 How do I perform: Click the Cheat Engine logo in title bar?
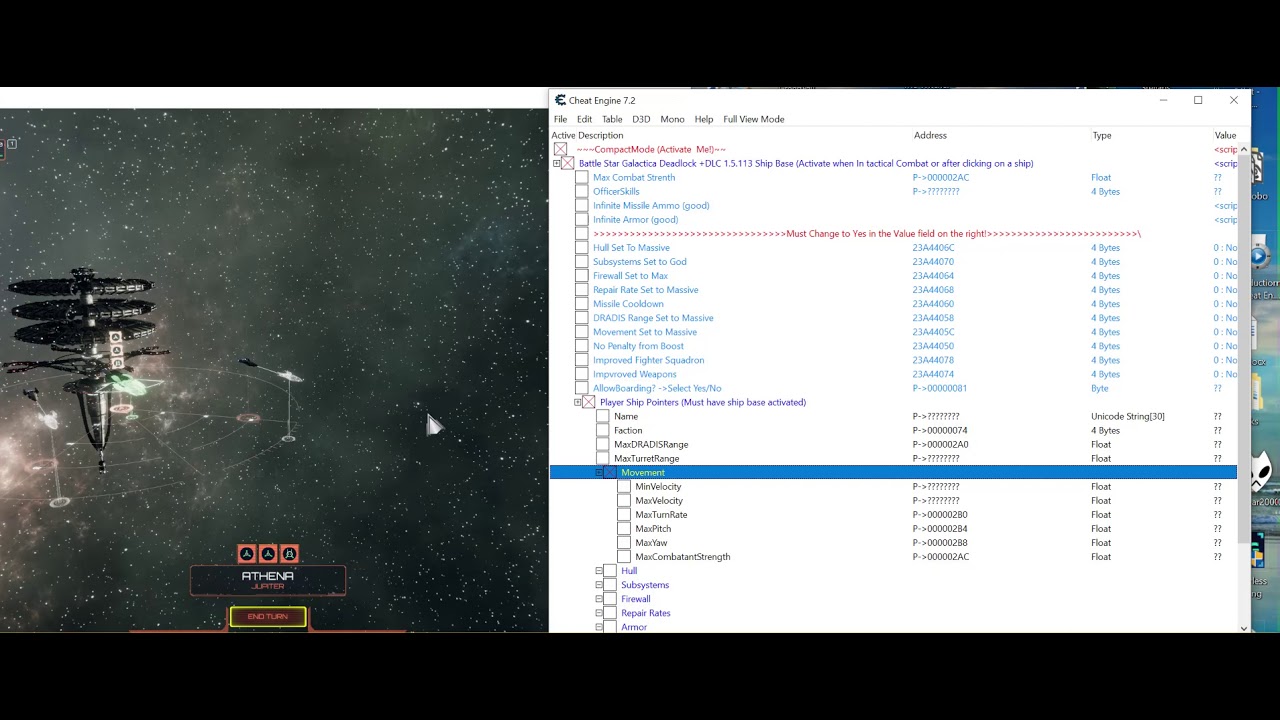point(560,100)
